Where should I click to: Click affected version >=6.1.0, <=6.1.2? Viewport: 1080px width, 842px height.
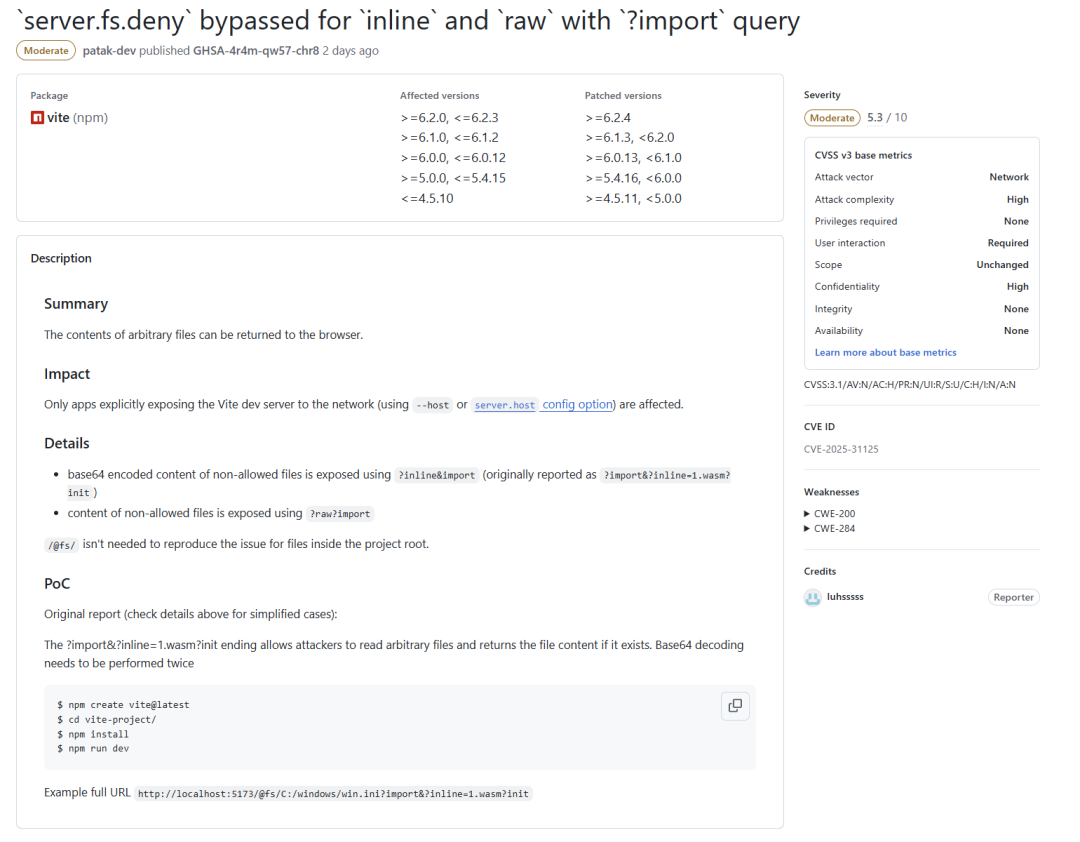pos(450,138)
